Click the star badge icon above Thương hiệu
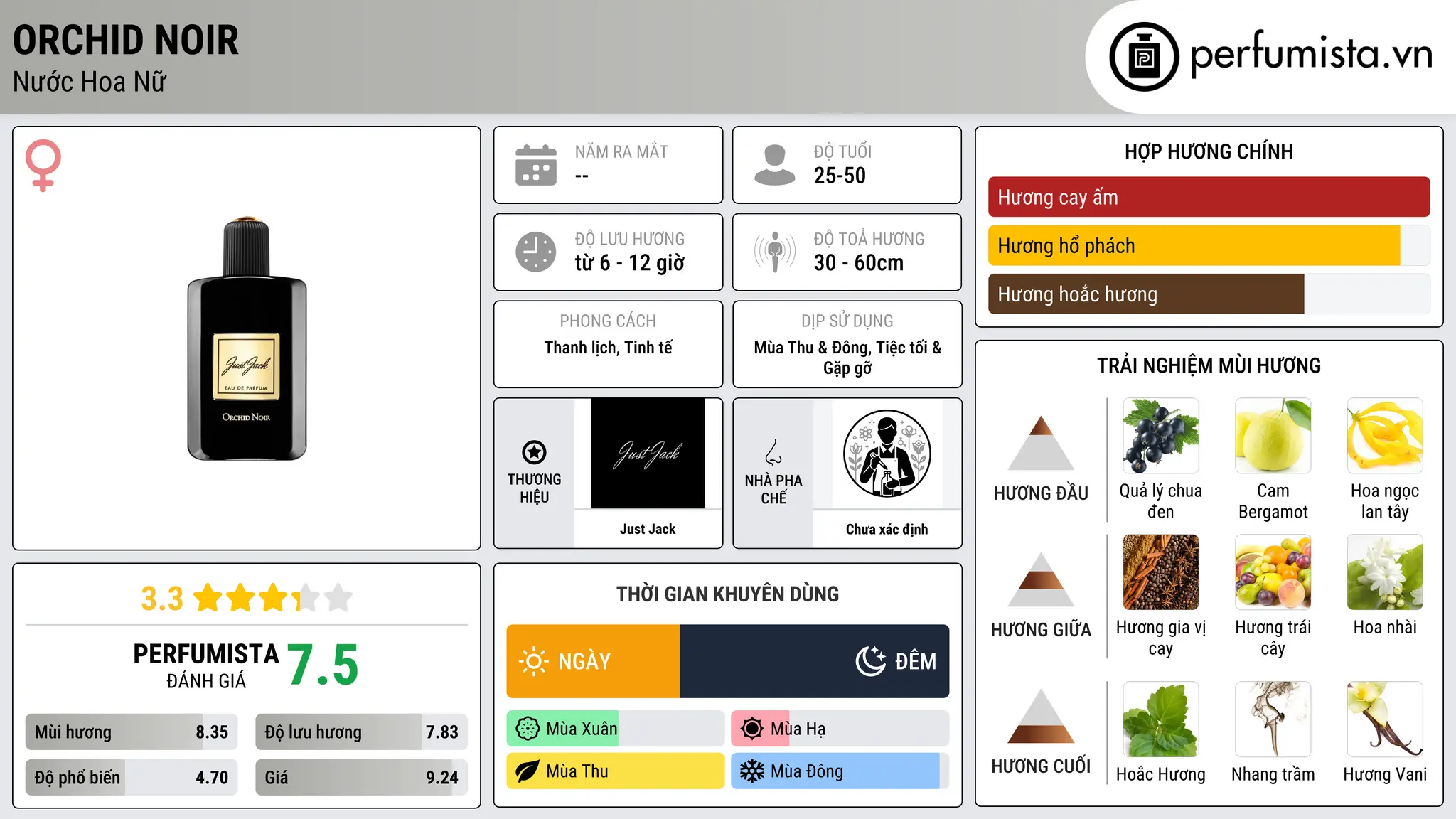 tap(534, 452)
